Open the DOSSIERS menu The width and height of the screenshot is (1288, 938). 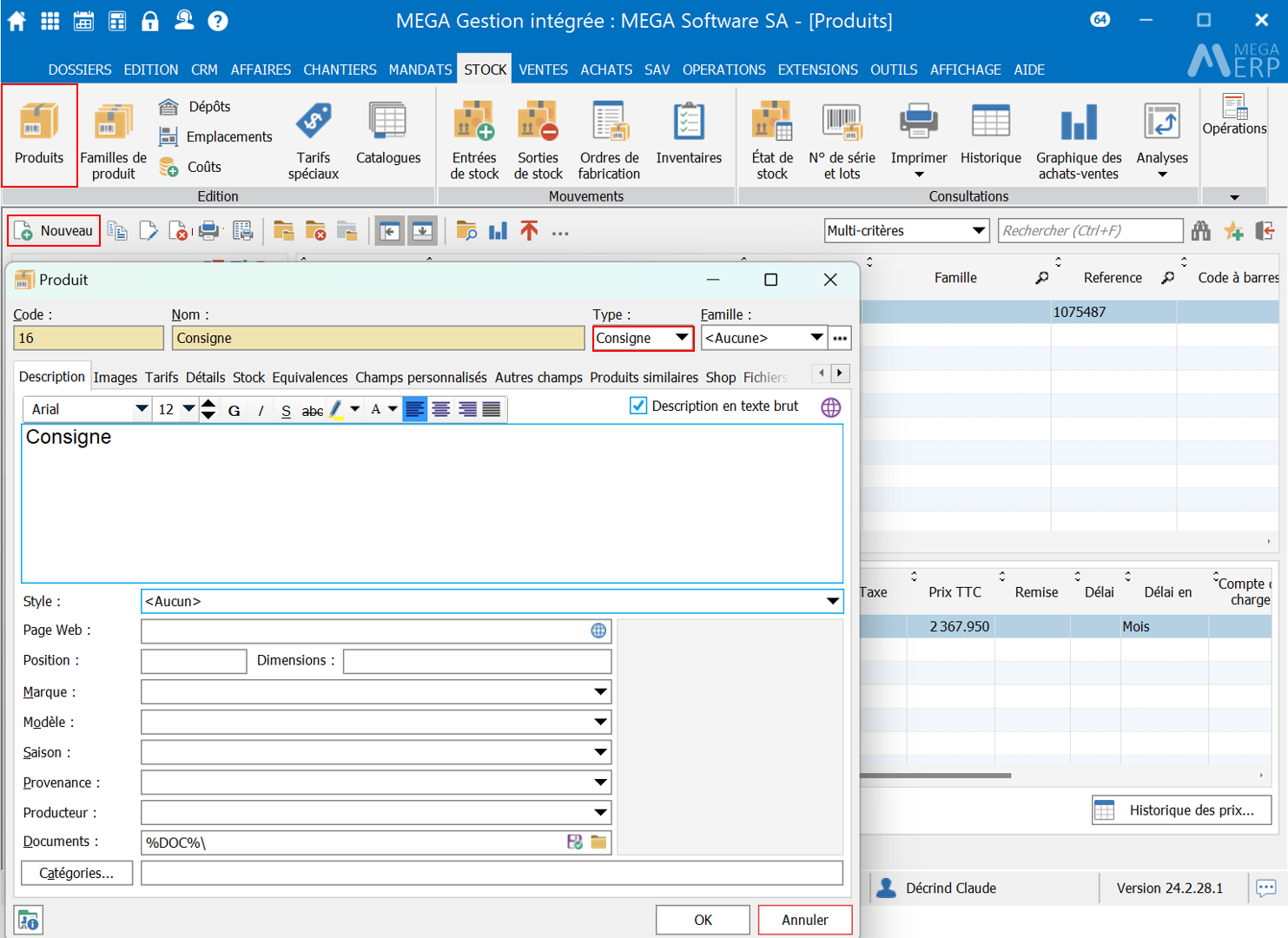pyautogui.click(x=80, y=69)
